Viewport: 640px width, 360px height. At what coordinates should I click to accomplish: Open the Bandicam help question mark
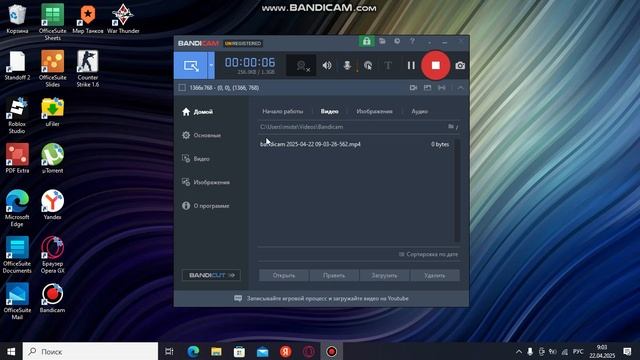412,41
